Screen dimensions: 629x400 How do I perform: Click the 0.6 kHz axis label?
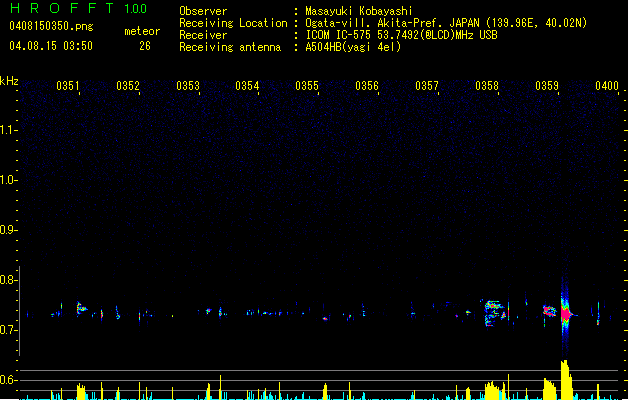pyautogui.click(x=9, y=380)
